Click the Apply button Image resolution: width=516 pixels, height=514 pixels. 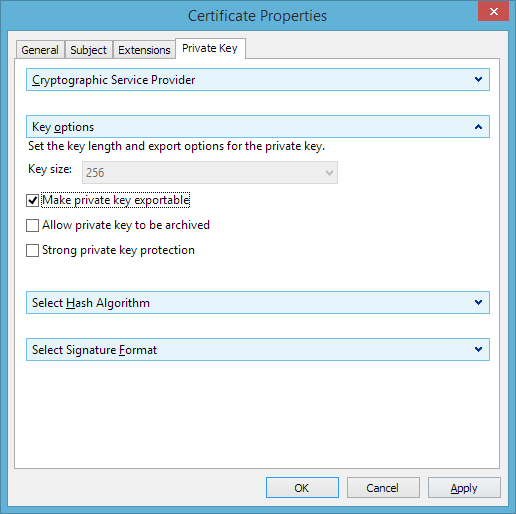click(464, 488)
